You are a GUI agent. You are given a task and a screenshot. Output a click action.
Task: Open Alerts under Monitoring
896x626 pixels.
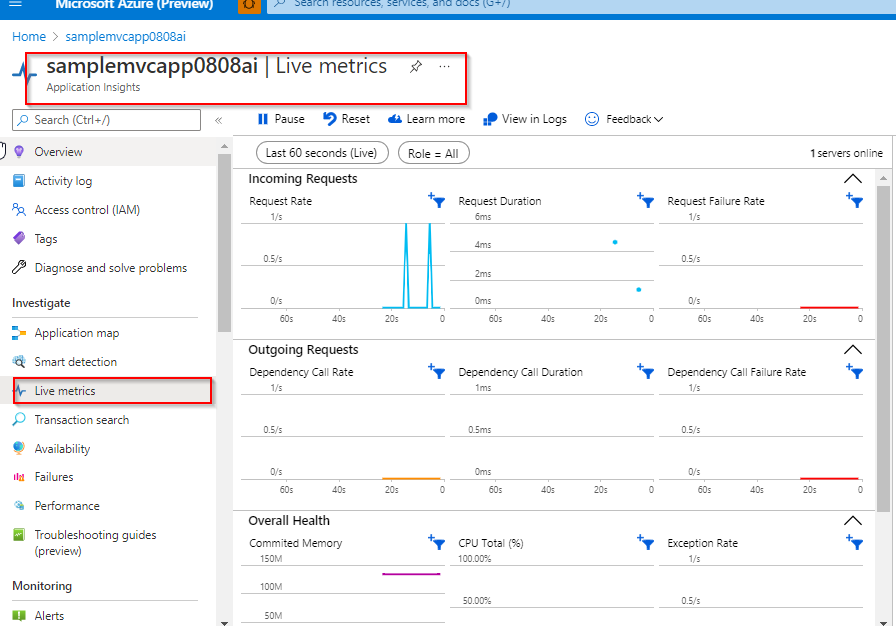coord(109,616)
